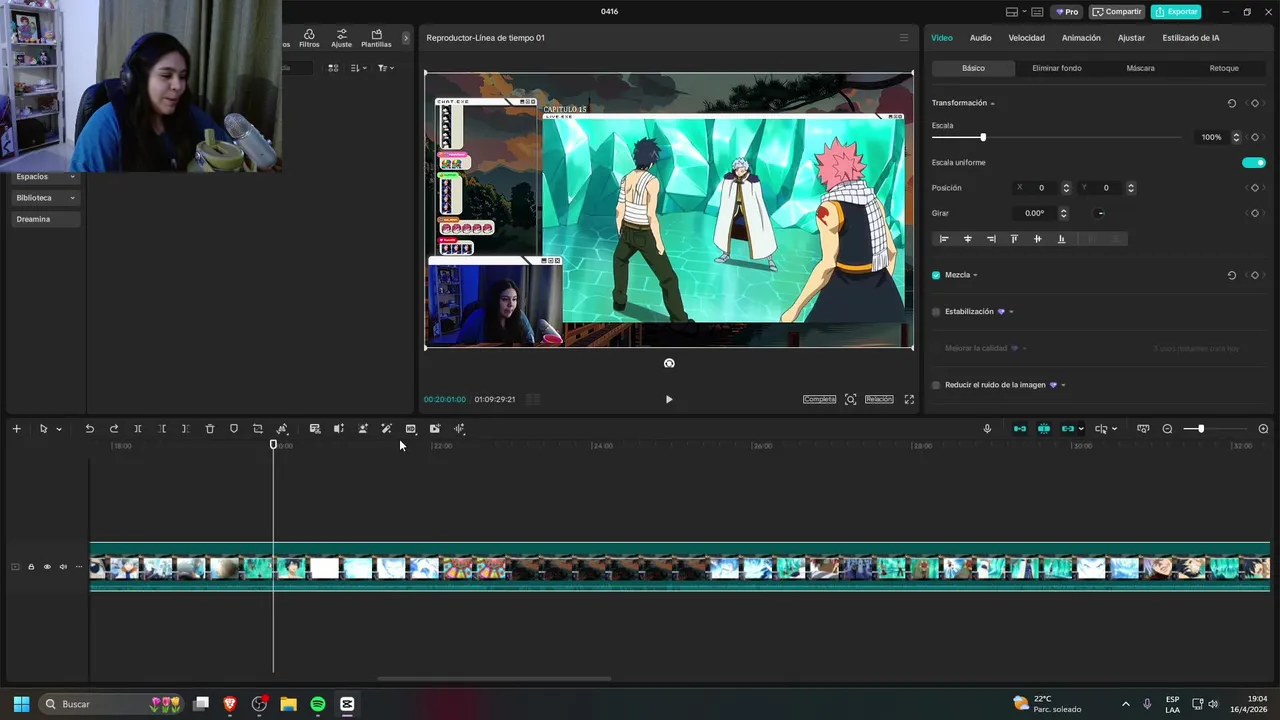Hide the video track with eye icon
Image resolution: width=1280 pixels, height=720 pixels.
tap(47, 567)
